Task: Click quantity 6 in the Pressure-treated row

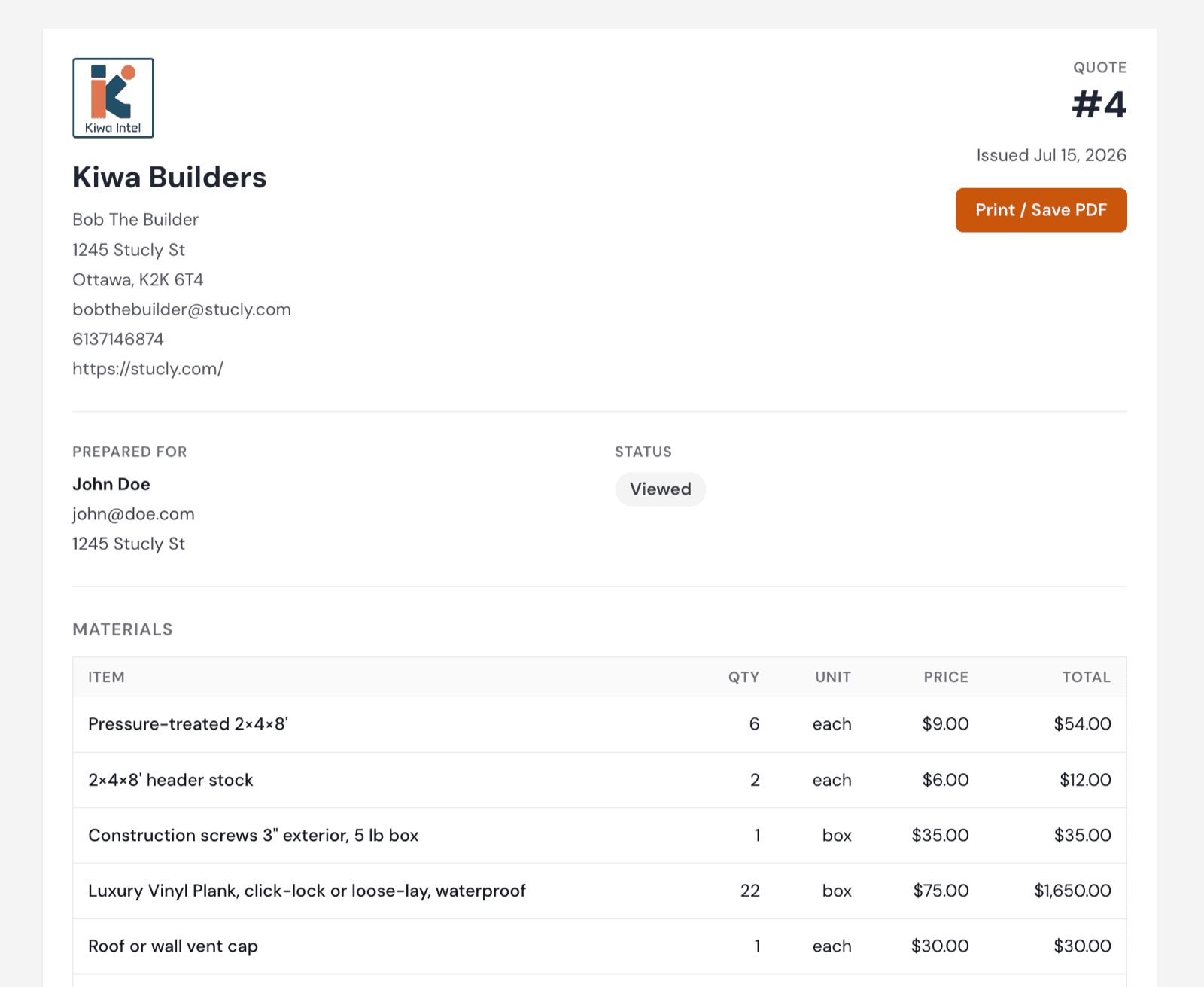Action: click(754, 724)
